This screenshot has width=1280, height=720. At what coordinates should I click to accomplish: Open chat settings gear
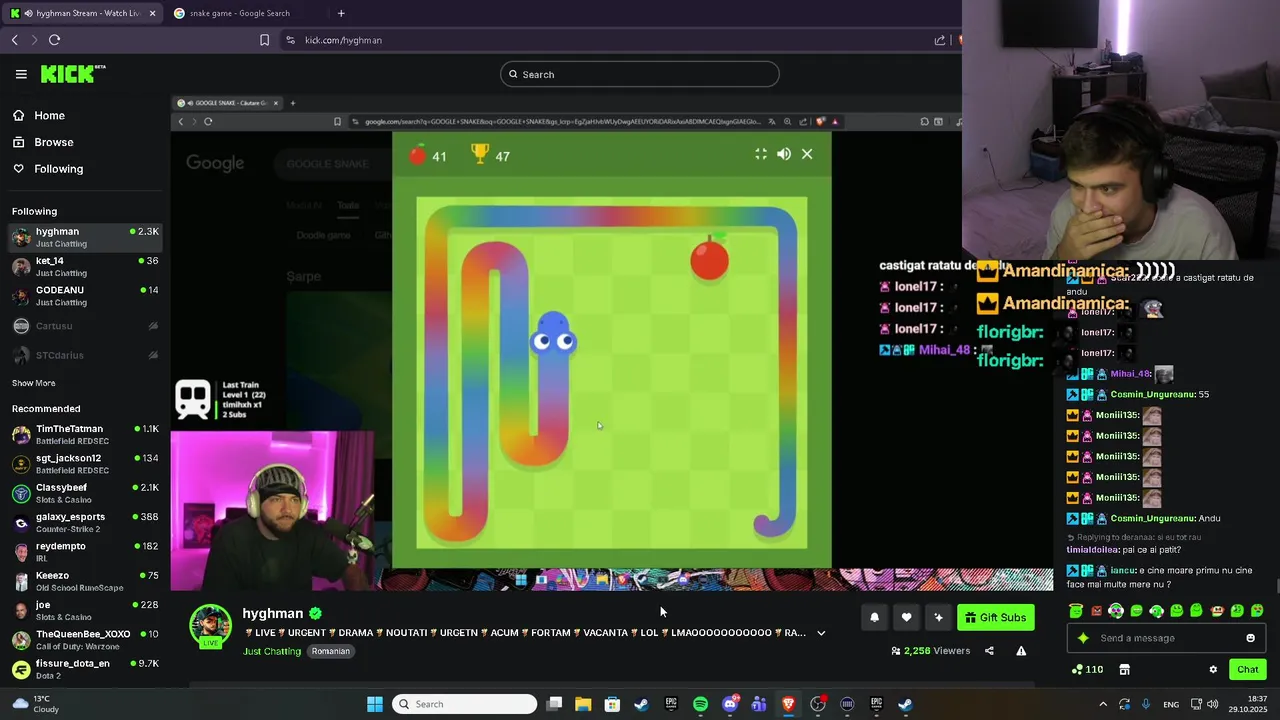pos(1213,670)
